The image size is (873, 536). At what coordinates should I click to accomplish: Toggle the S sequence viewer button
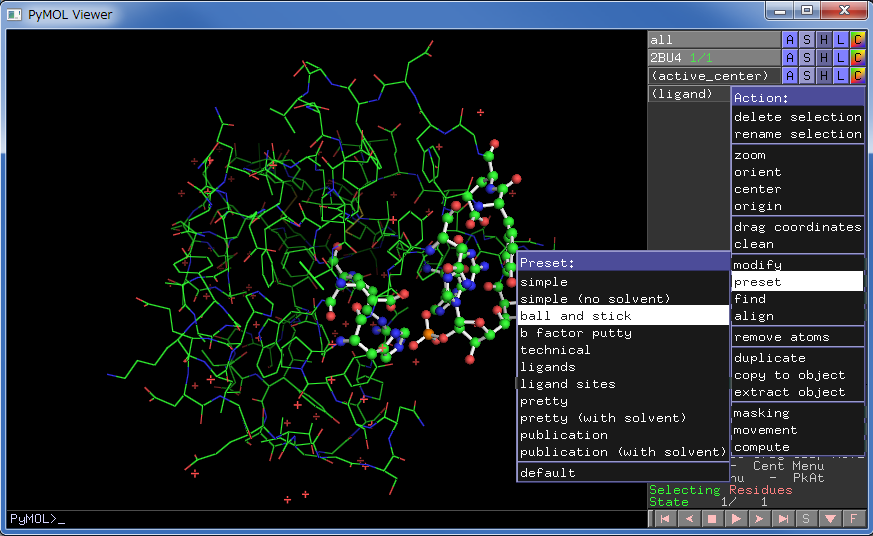pos(806,519)
